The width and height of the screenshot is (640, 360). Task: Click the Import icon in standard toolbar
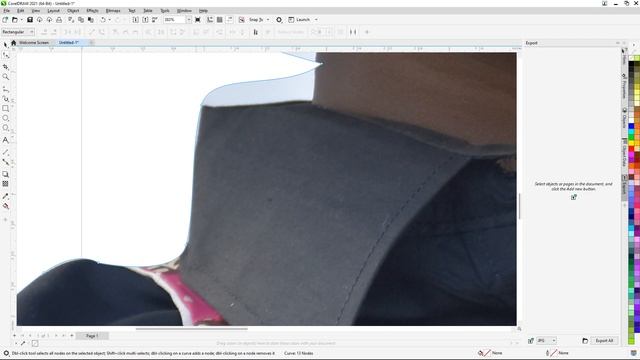[136, 20]
